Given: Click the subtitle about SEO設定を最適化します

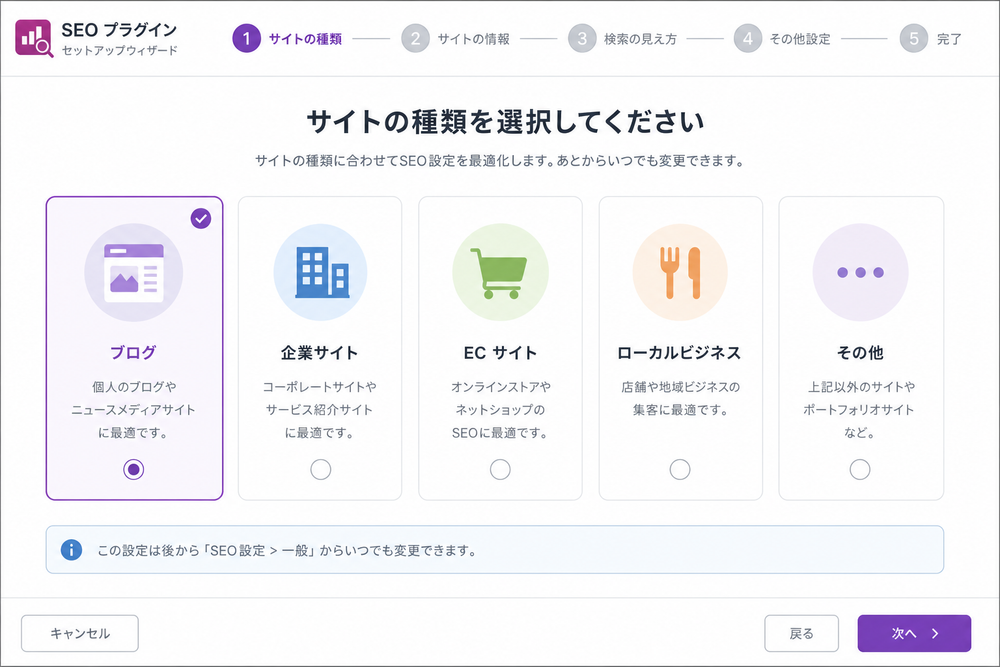Looking at the screenshot, I should (500, 161).
